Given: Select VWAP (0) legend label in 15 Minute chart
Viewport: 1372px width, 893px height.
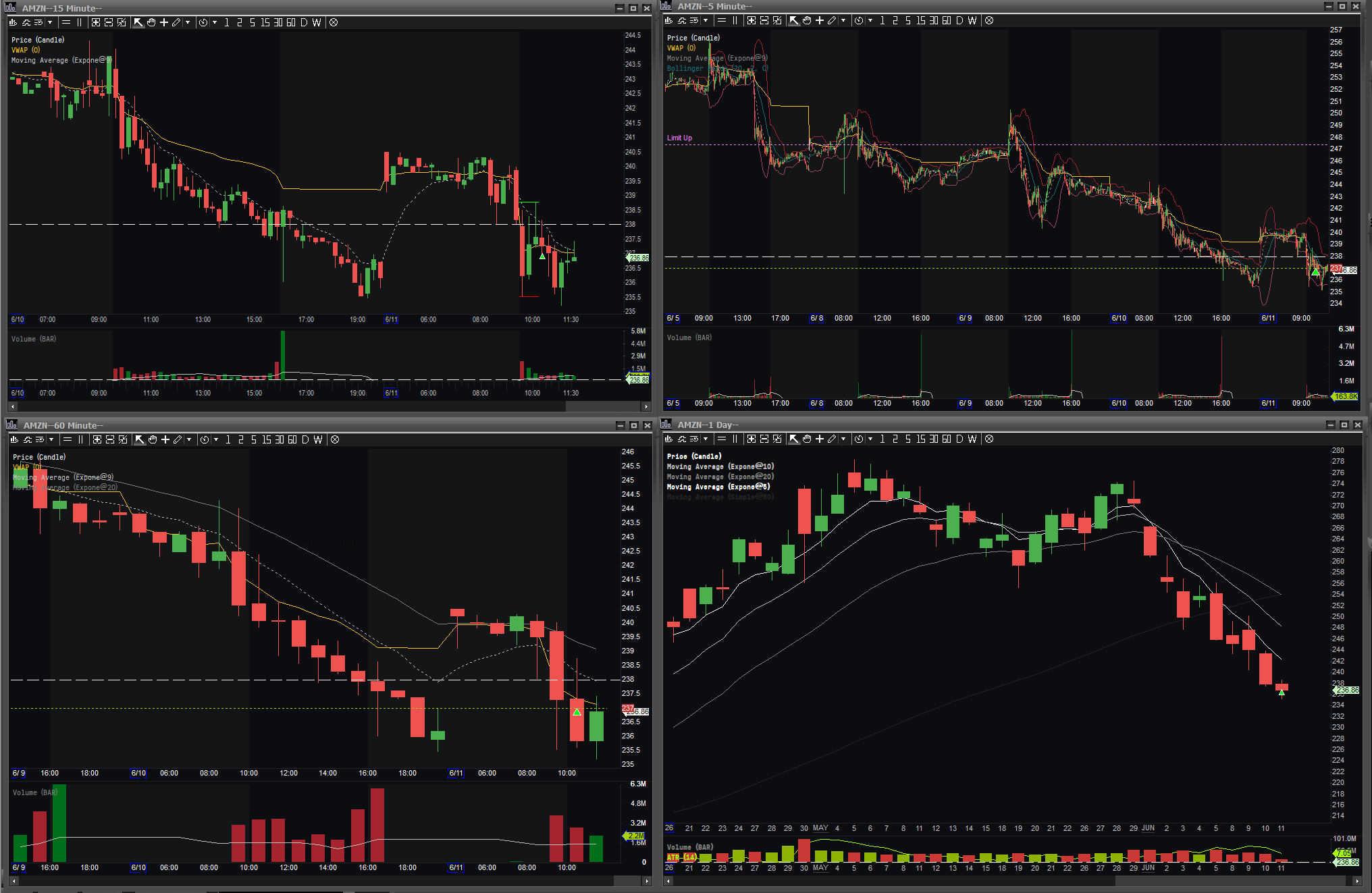Looking at the screenshot, I should click(26, 50).
